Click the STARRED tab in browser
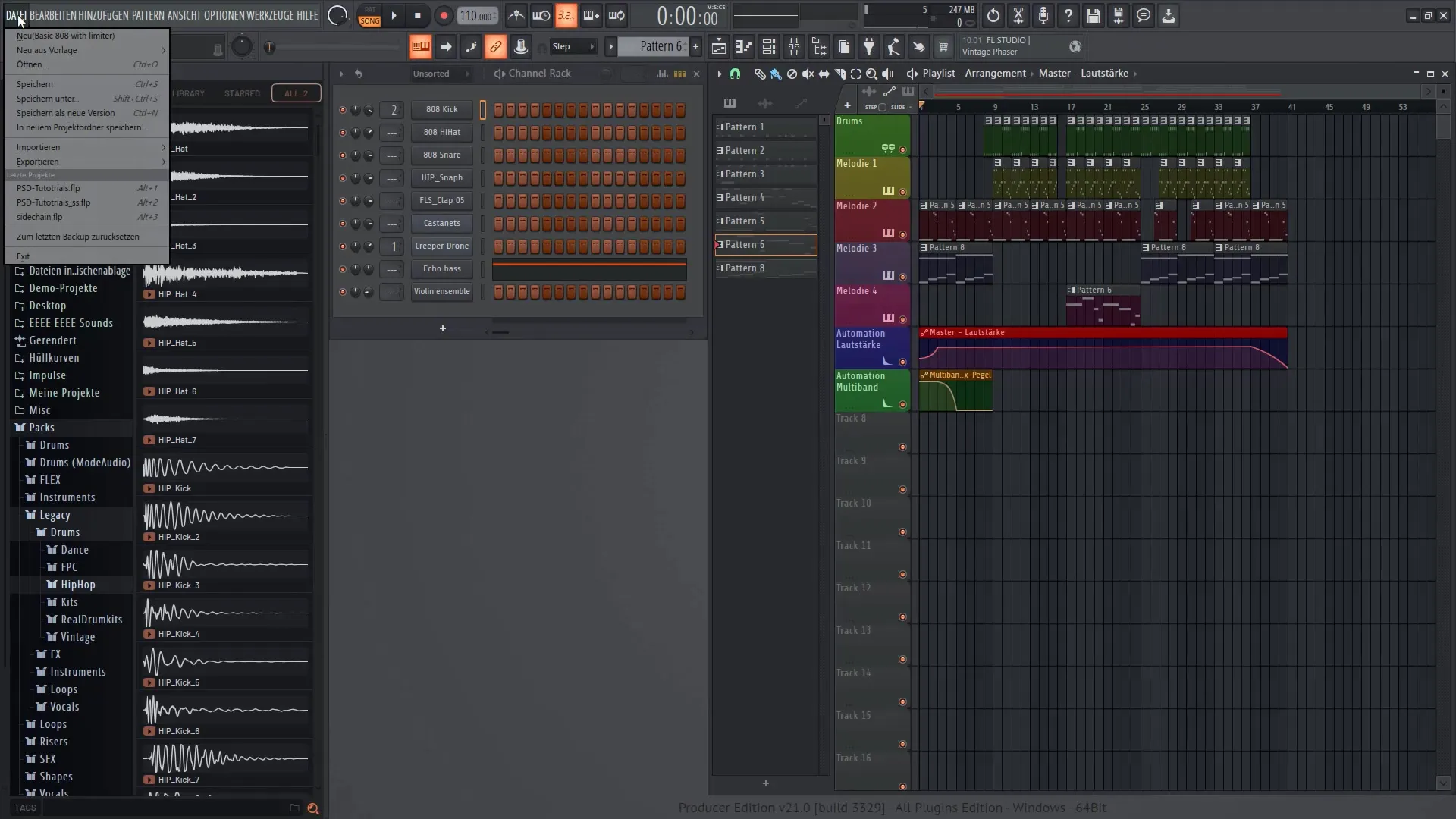 242,93
